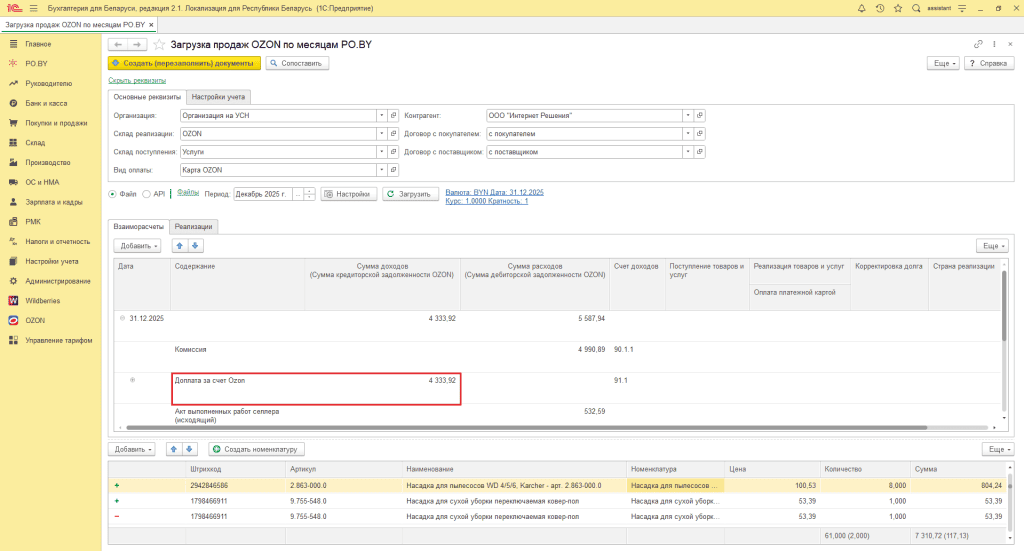Open the Wildberries sidebar section
Image resolution: width=1024 pixels, height=551 pixels.
42,301
